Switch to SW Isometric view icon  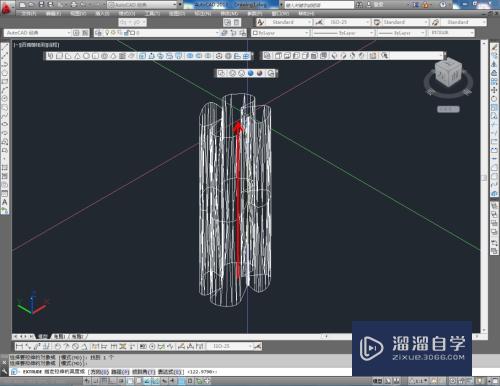(334, 56)
